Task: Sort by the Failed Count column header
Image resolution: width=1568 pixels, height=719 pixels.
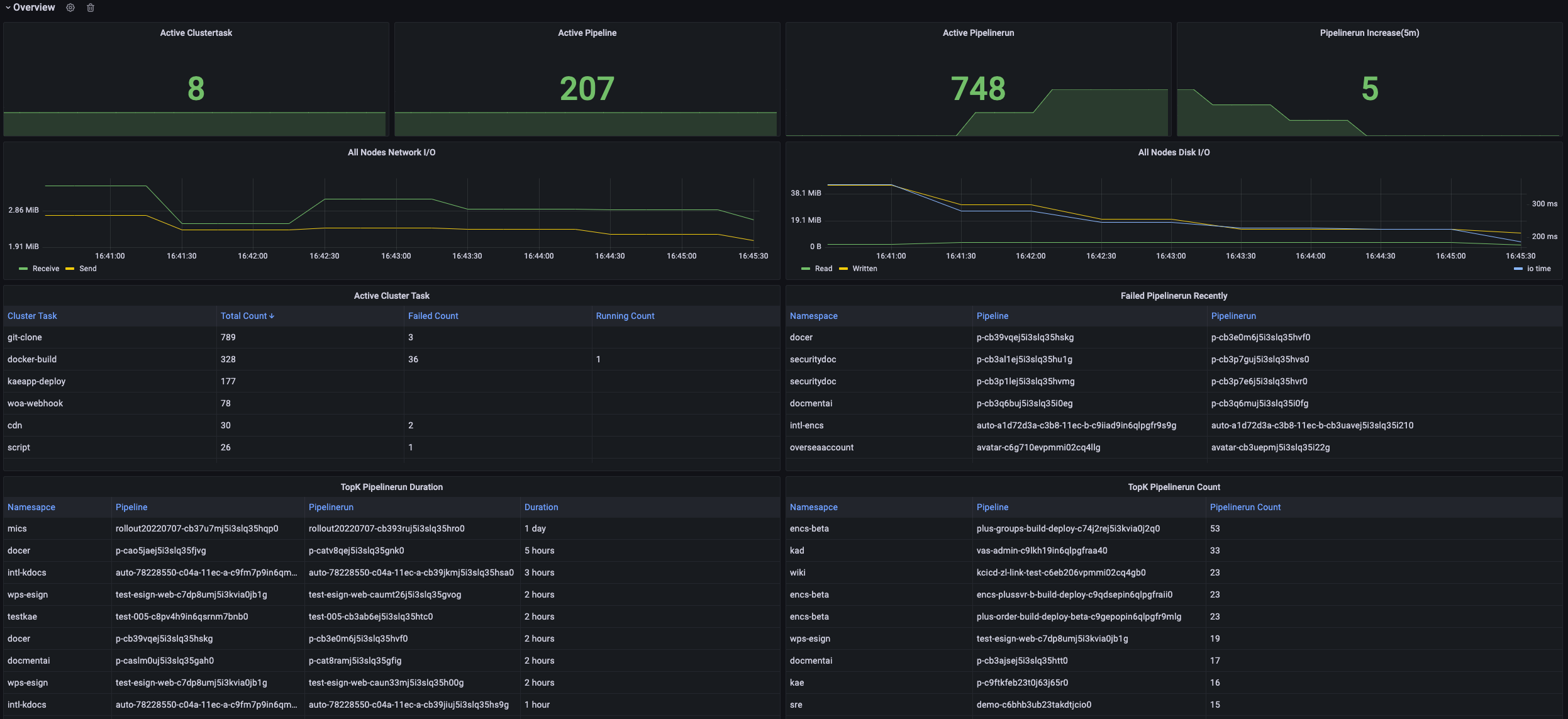Action: [x=433, y=316]
